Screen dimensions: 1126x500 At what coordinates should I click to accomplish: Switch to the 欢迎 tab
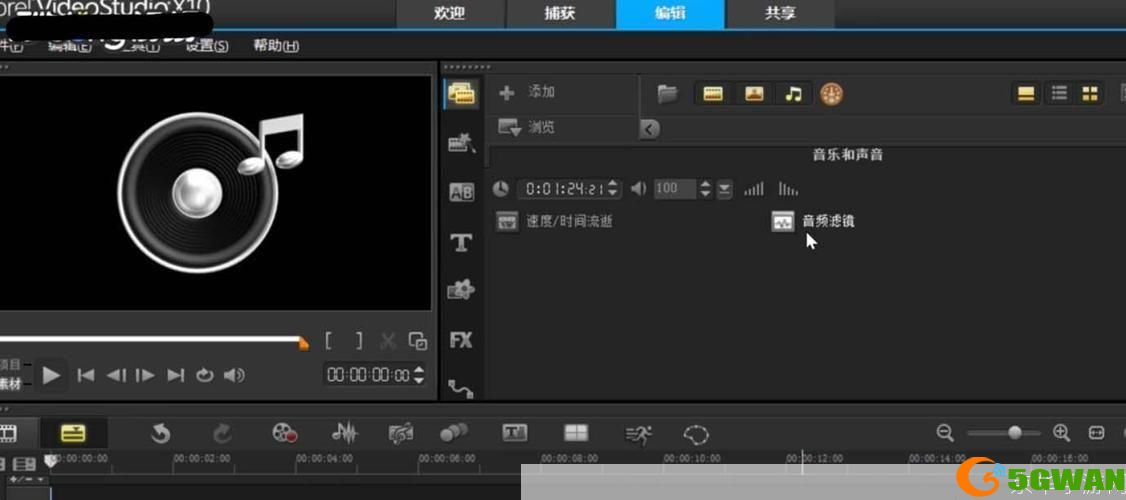[x=450, y=14]
